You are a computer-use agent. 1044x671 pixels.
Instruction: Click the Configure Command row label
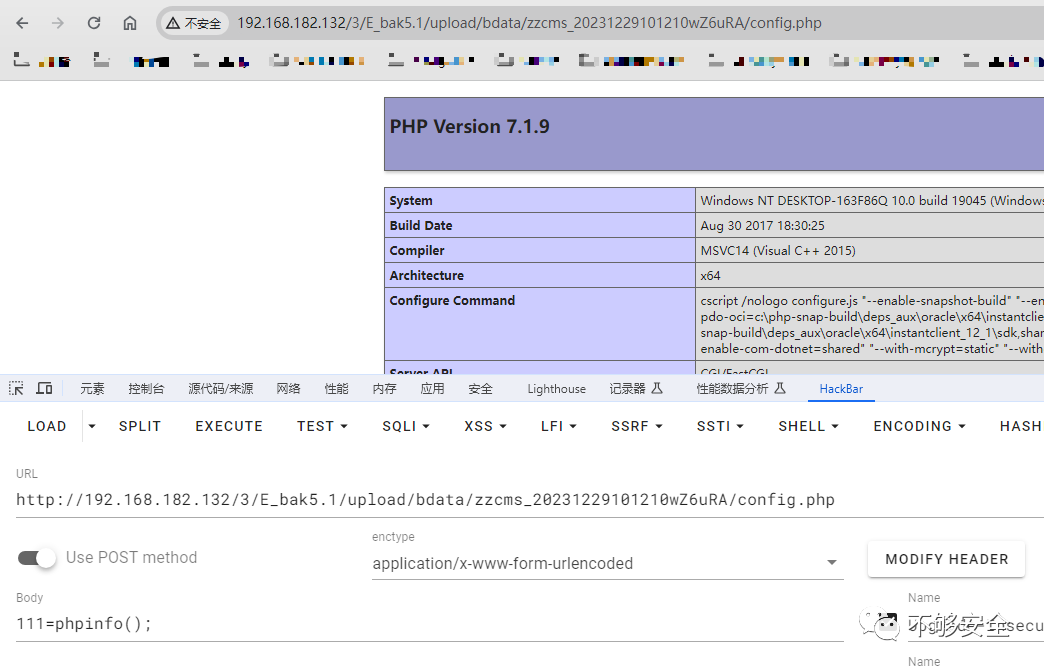point(452,300)
